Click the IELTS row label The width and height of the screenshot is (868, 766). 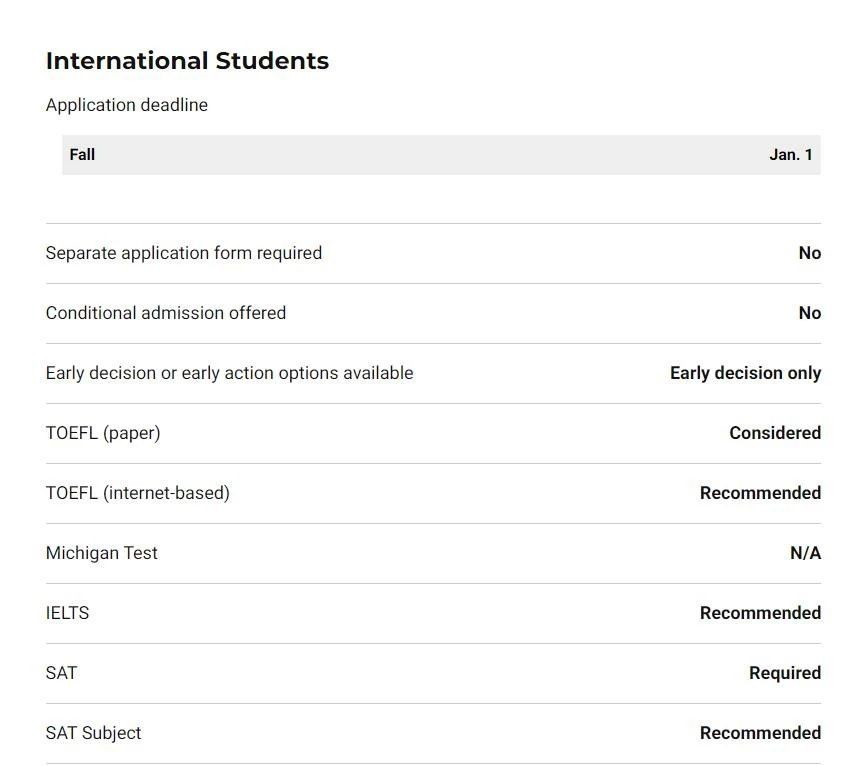click(x=67, y=613)
